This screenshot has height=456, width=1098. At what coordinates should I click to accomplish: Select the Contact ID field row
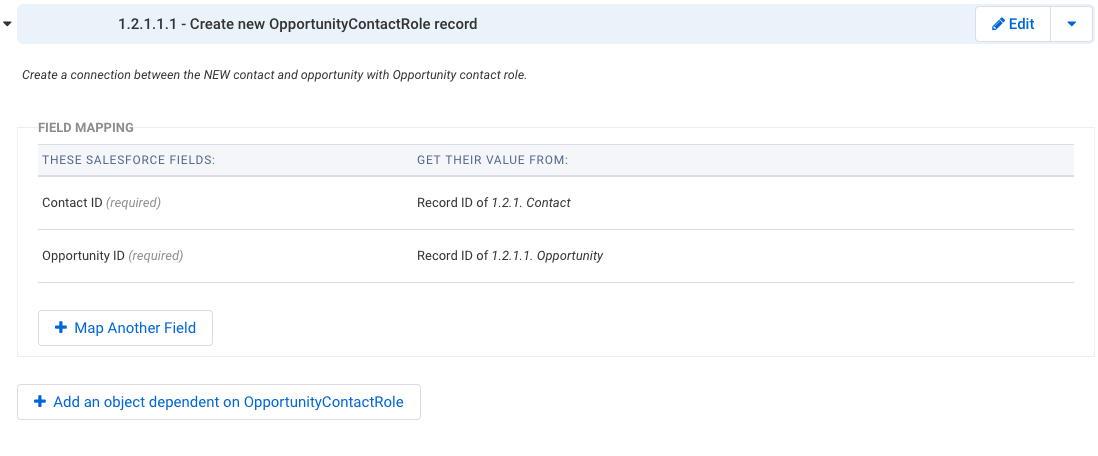pyautogui.click(x=555, y=202)
